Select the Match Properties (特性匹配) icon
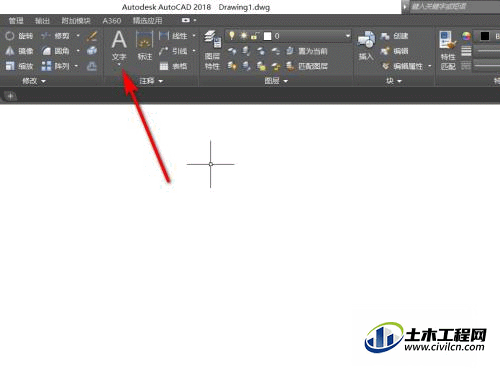500x375 pixels. (x=448, y=50)
